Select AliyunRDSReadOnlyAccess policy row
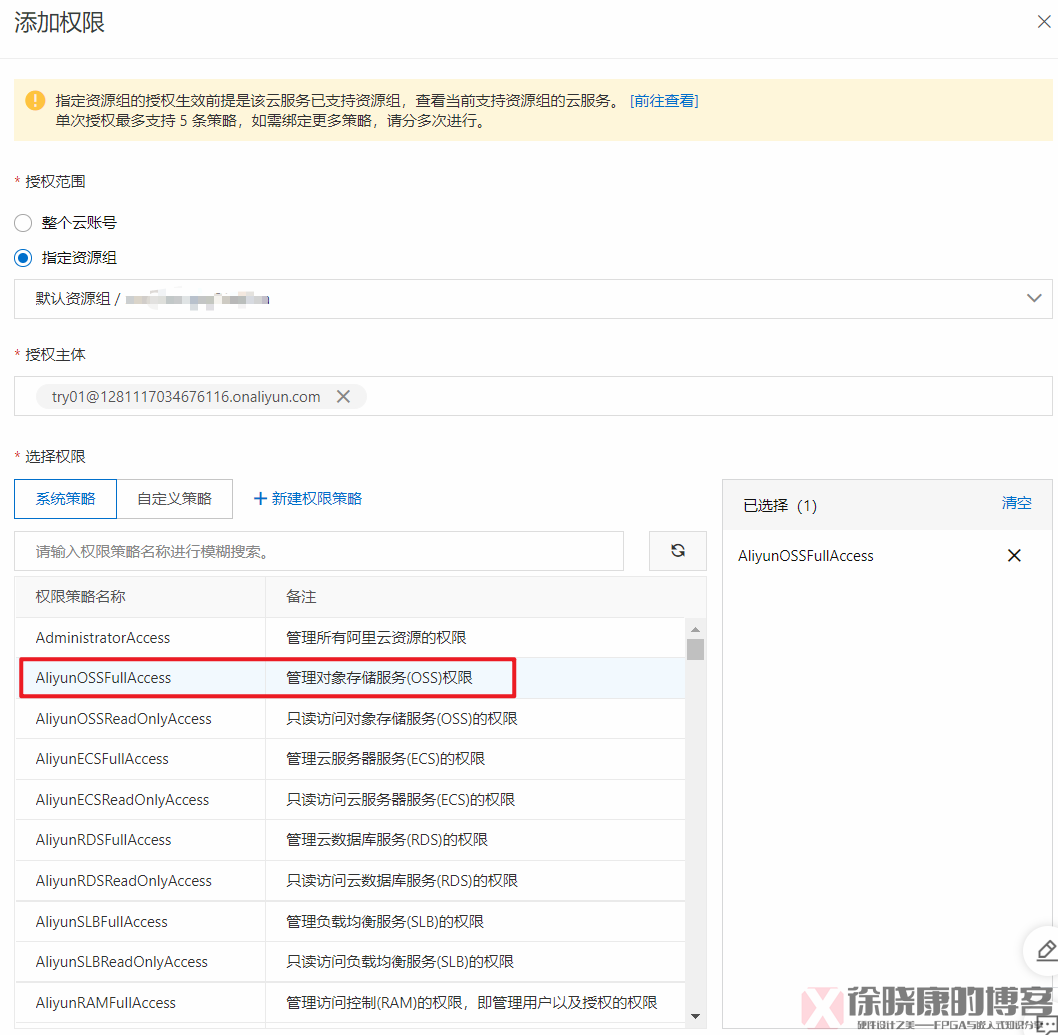Screen dimensions: 1058x1035 pyautogui.click(x=350, y=880)
